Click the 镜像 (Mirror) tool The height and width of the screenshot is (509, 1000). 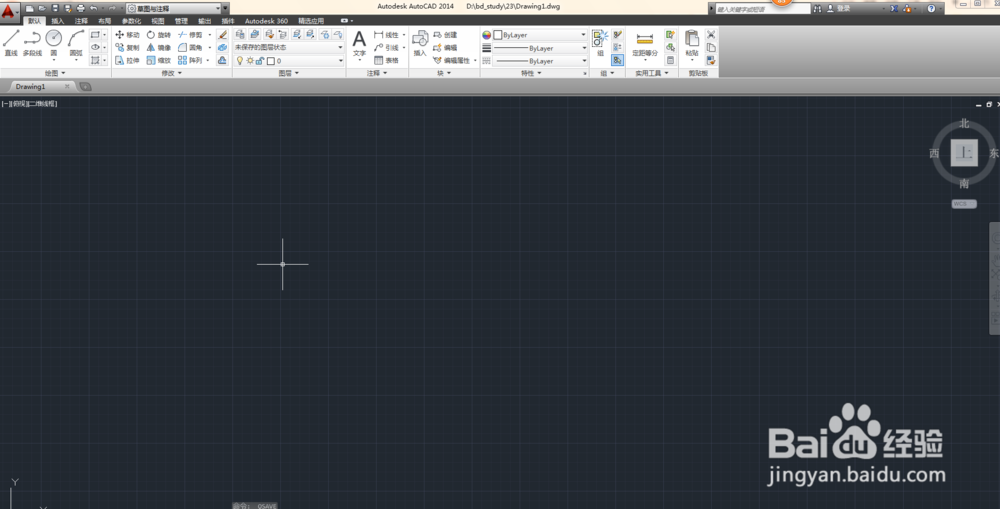[x=158, y=47]
